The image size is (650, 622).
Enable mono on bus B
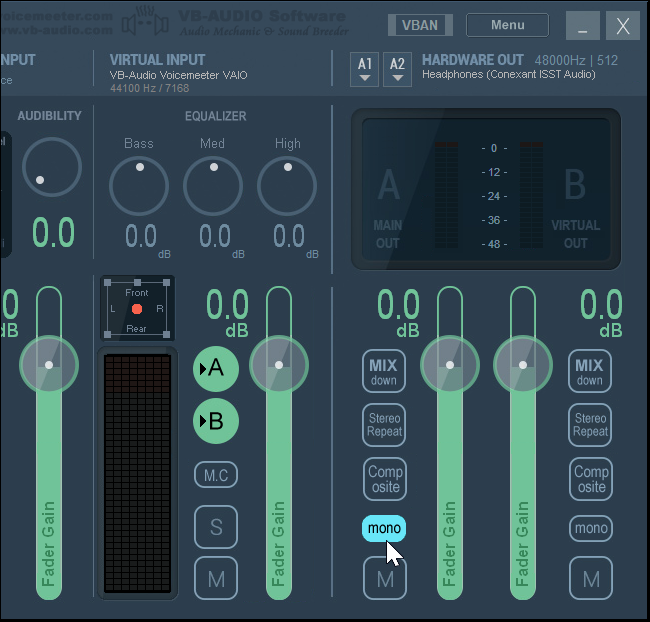point(591,528)
